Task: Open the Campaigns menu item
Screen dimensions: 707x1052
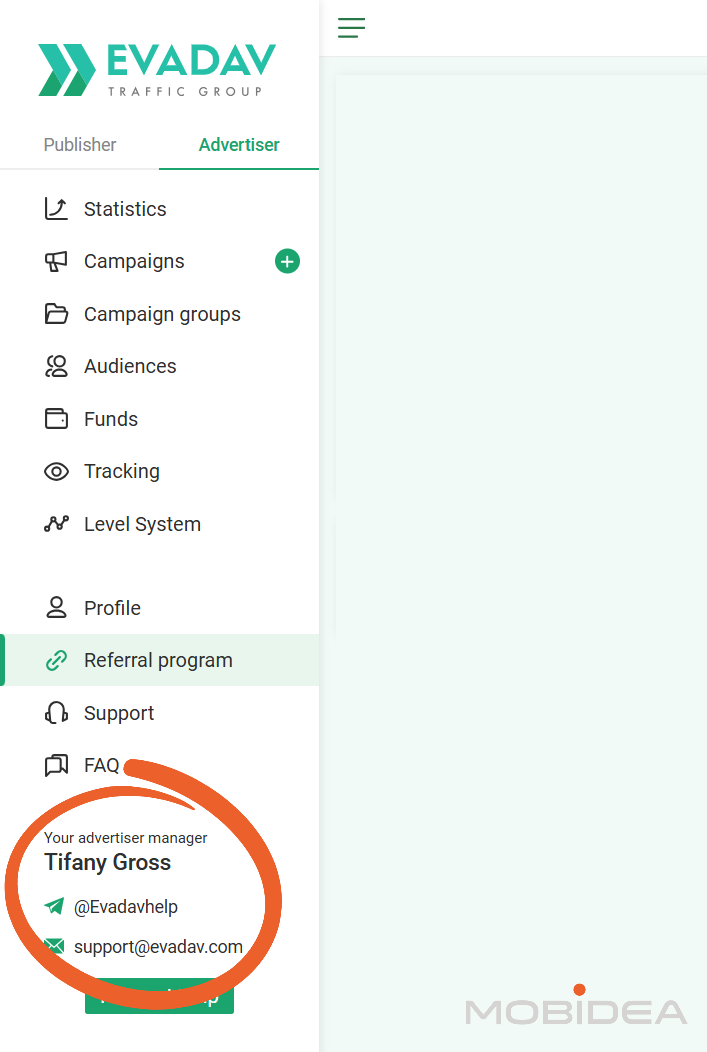Action: 134,261
